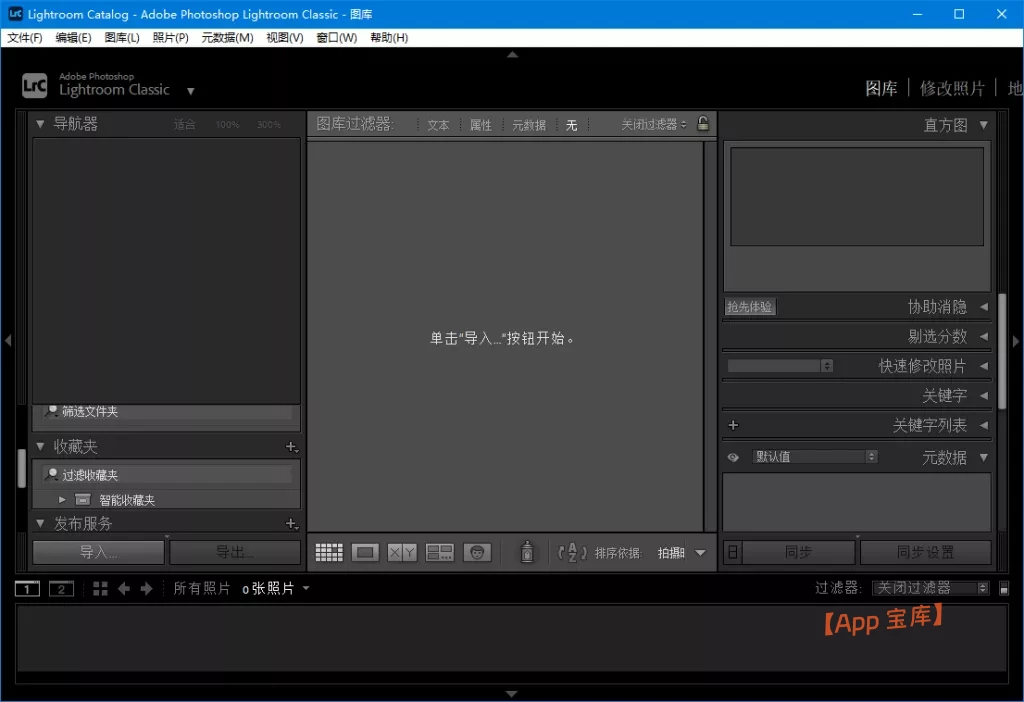Open Compare view with the XY icon
1024x702 pixels.
[x=402, y=551]
